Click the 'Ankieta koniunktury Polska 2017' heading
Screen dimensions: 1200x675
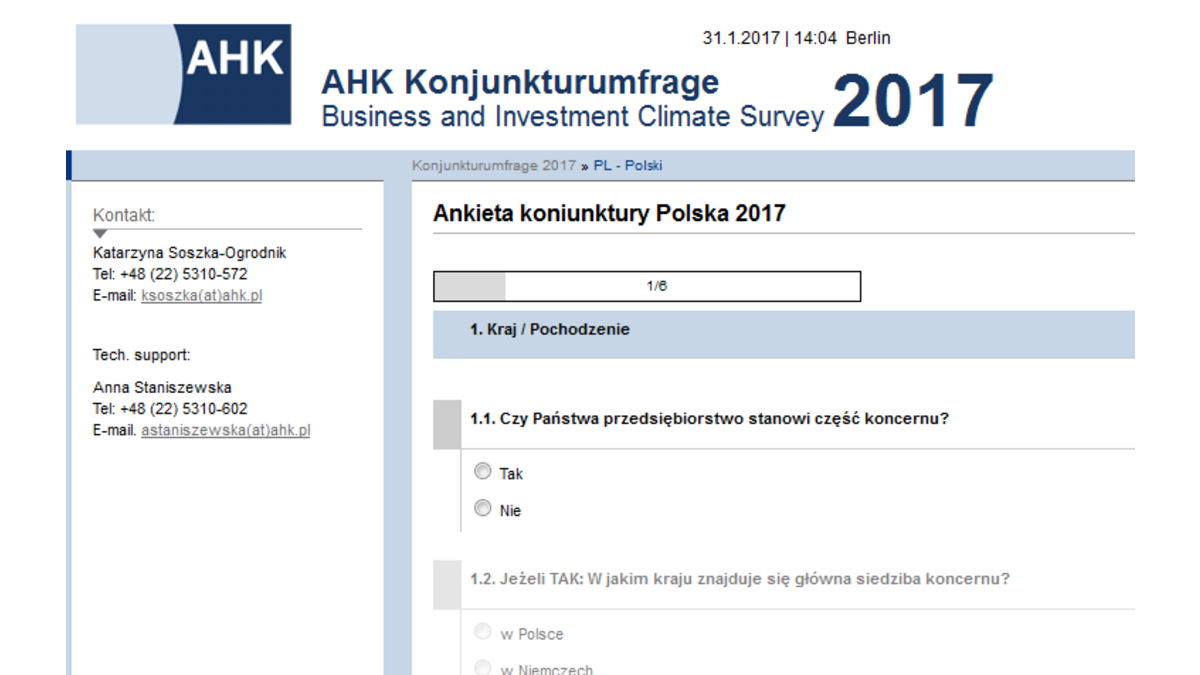pyautogui.click(x=609, y=214)
